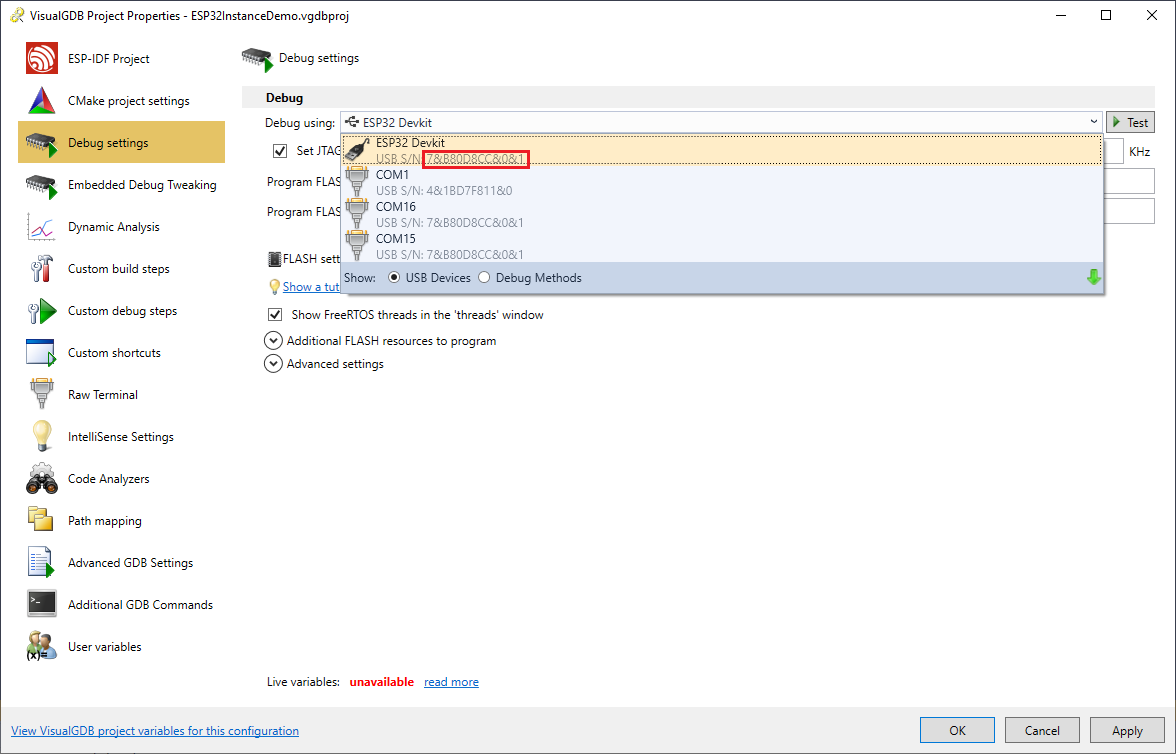Choose COM1 from the device list
Screen dimensions: 1176x754
click(722, 182)
